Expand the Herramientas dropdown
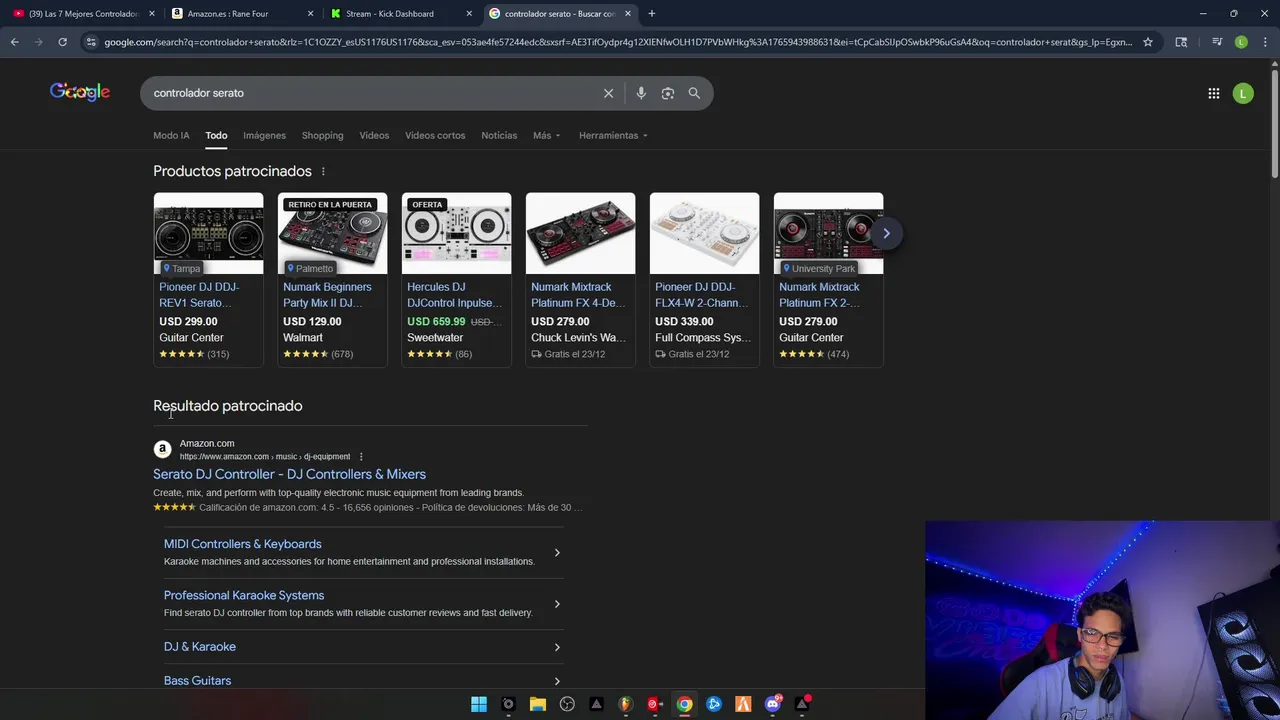The height and width of the screenshot is (720, 1280). pyautogui.click(x=613, y=135)
